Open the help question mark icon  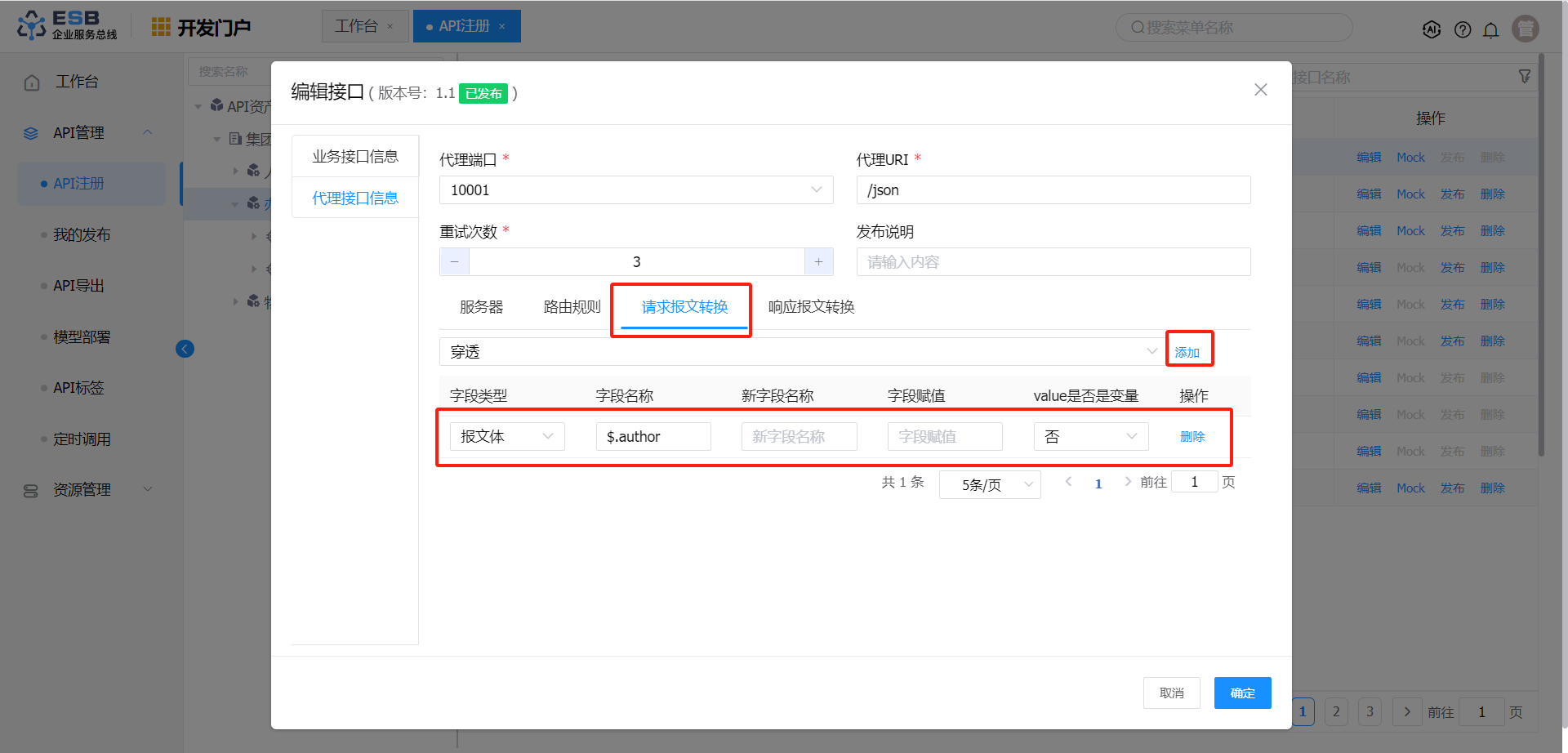[1463, 29]
